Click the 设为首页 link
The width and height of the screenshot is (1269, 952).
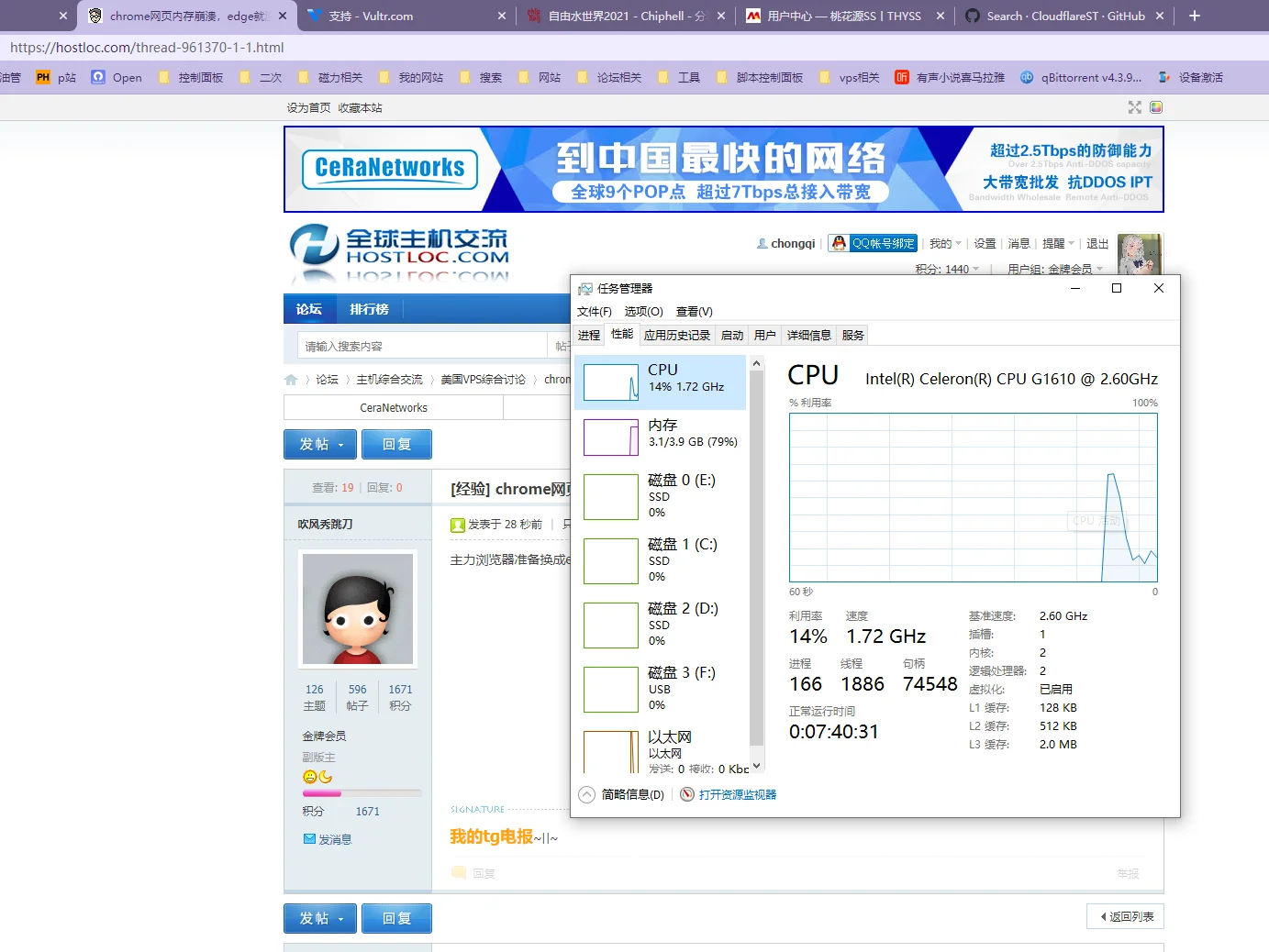(308, 108)
